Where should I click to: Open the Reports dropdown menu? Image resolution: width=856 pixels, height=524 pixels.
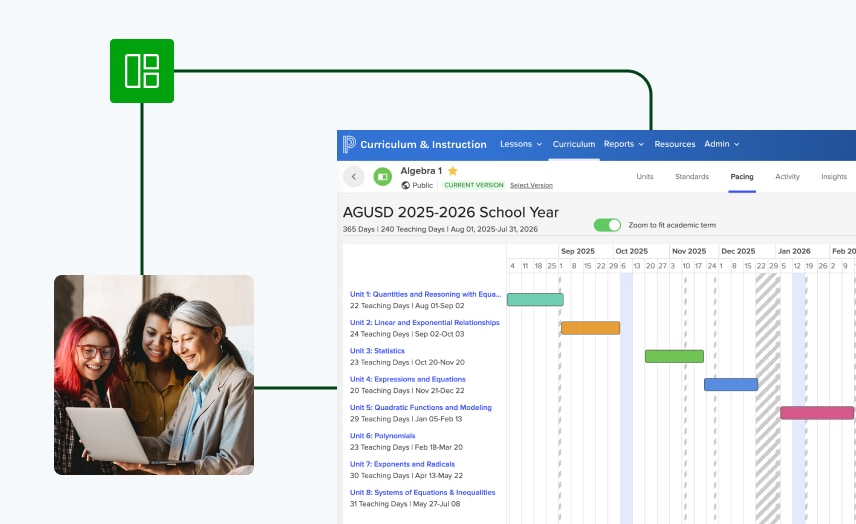[x=623, y=144]
